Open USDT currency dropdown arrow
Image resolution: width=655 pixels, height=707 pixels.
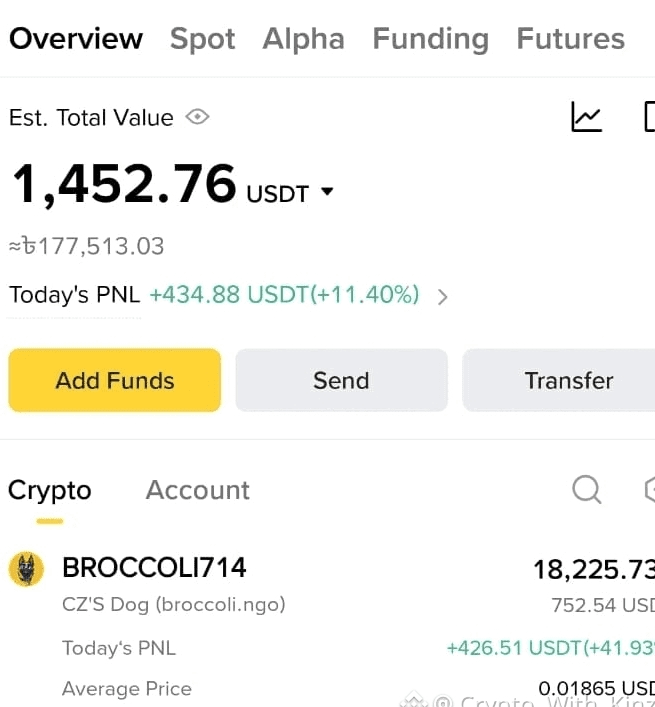click(327, 192)
